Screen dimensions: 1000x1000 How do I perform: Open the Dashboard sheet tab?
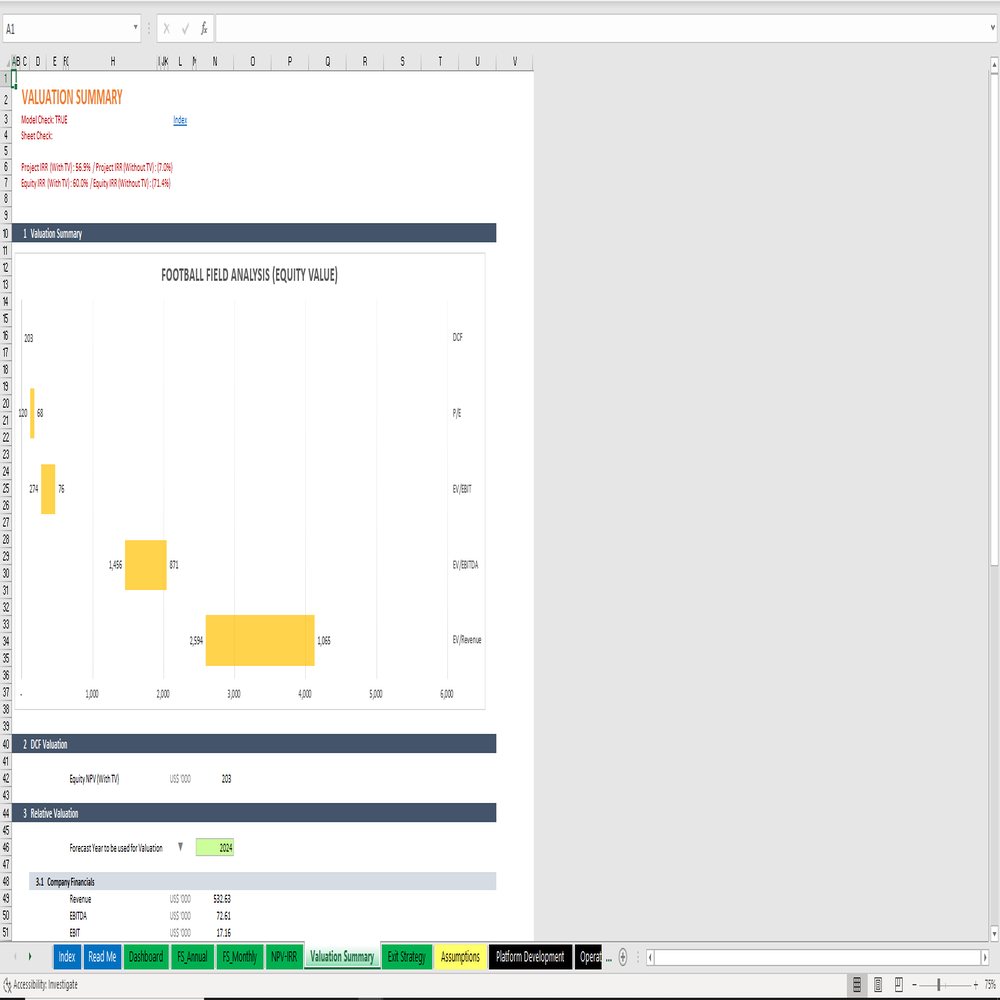tap(145, 957)
